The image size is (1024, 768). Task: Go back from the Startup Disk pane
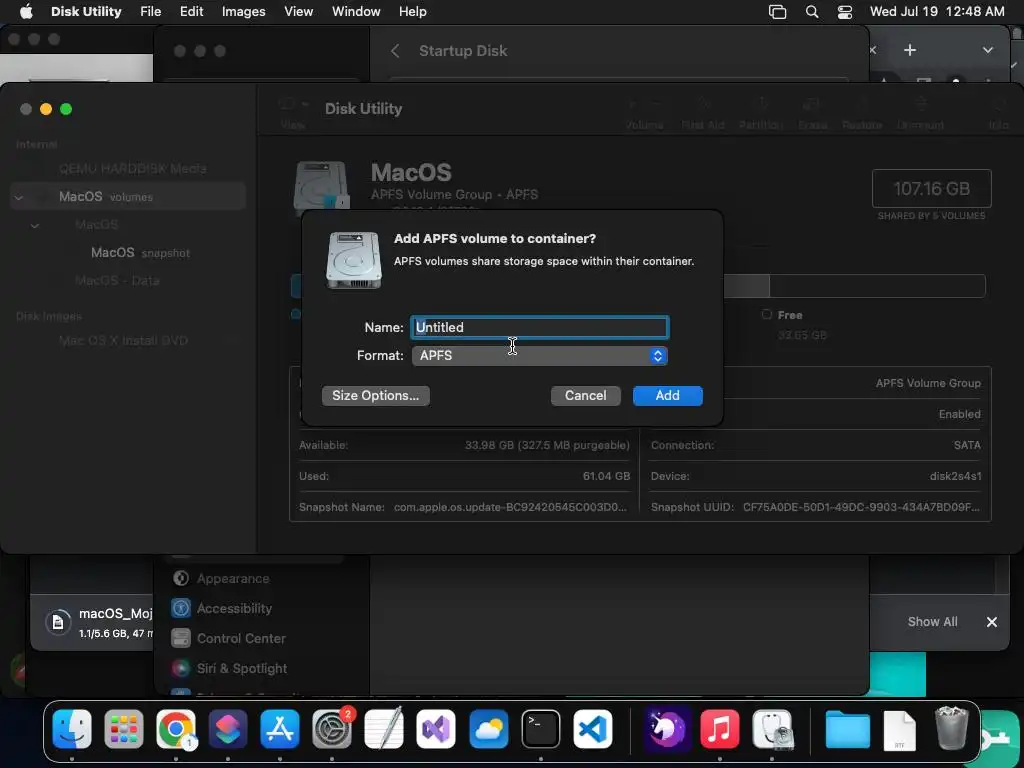[x=394, y=51]
